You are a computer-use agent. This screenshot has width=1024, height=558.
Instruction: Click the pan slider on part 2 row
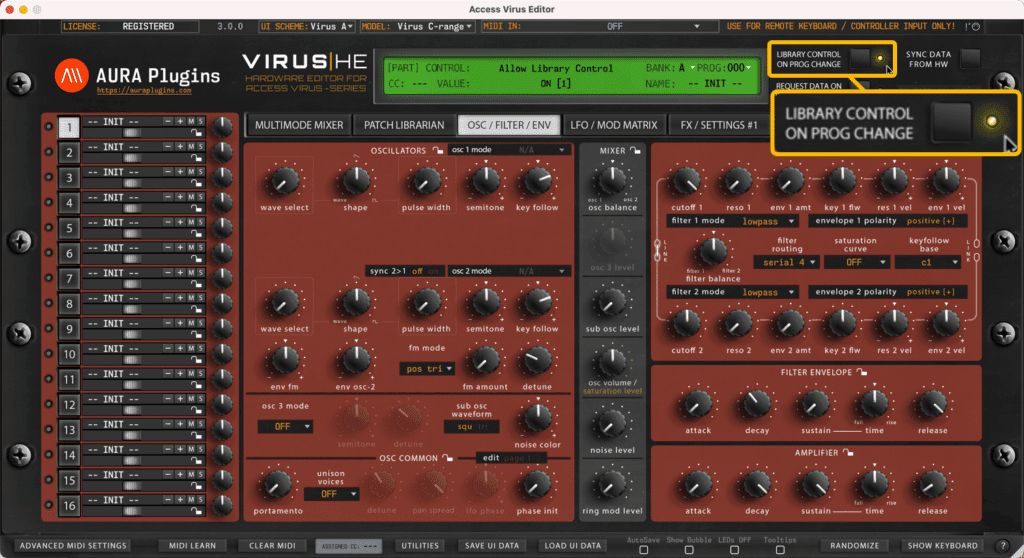(x=133, y=158)
